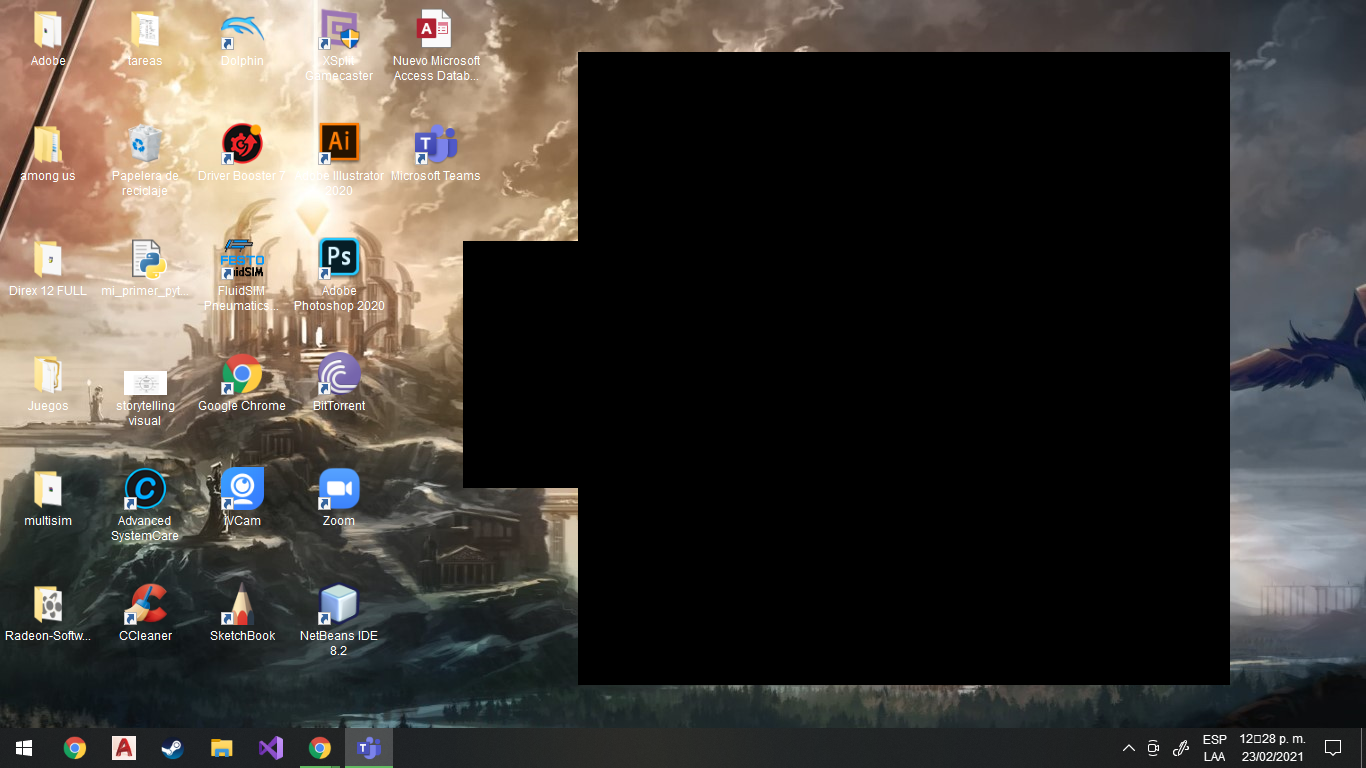Image resolution: width=1366 pixels, height=768 pixels.
Task: Open Steam from the taskbar
Action: (173, 748)
